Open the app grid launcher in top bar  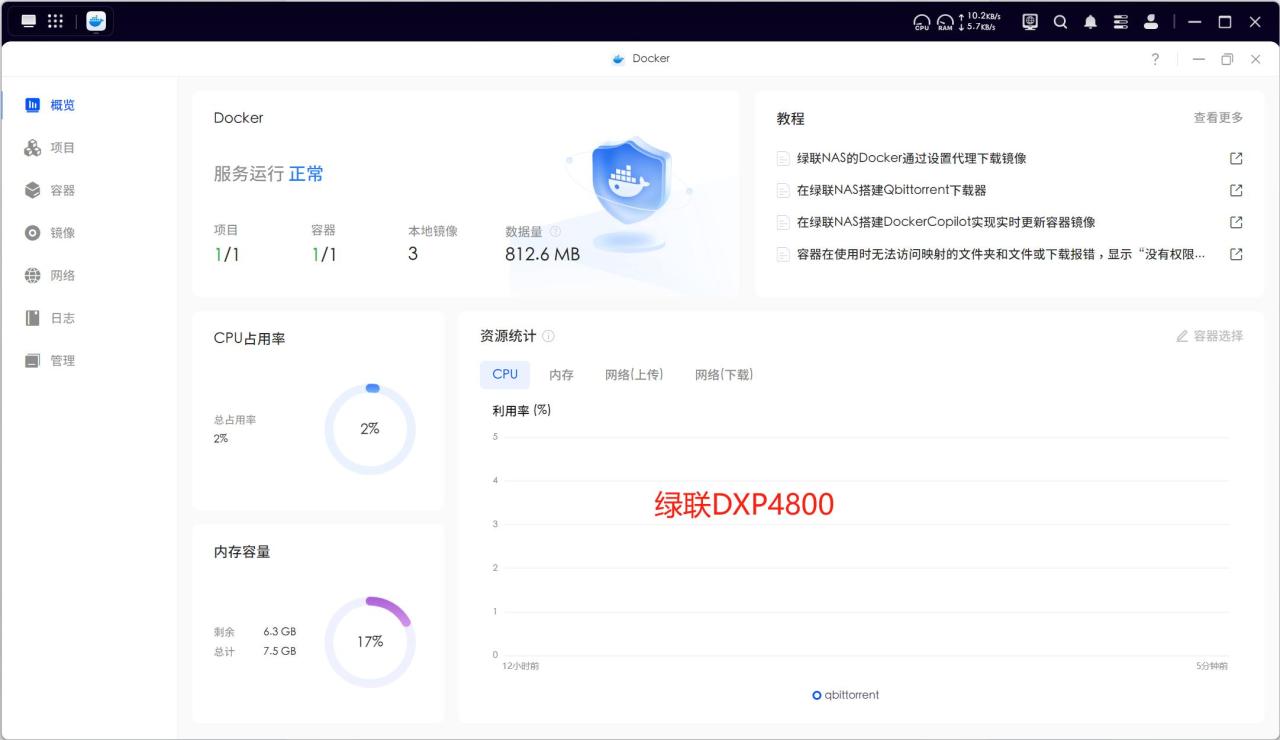(56, 21)
